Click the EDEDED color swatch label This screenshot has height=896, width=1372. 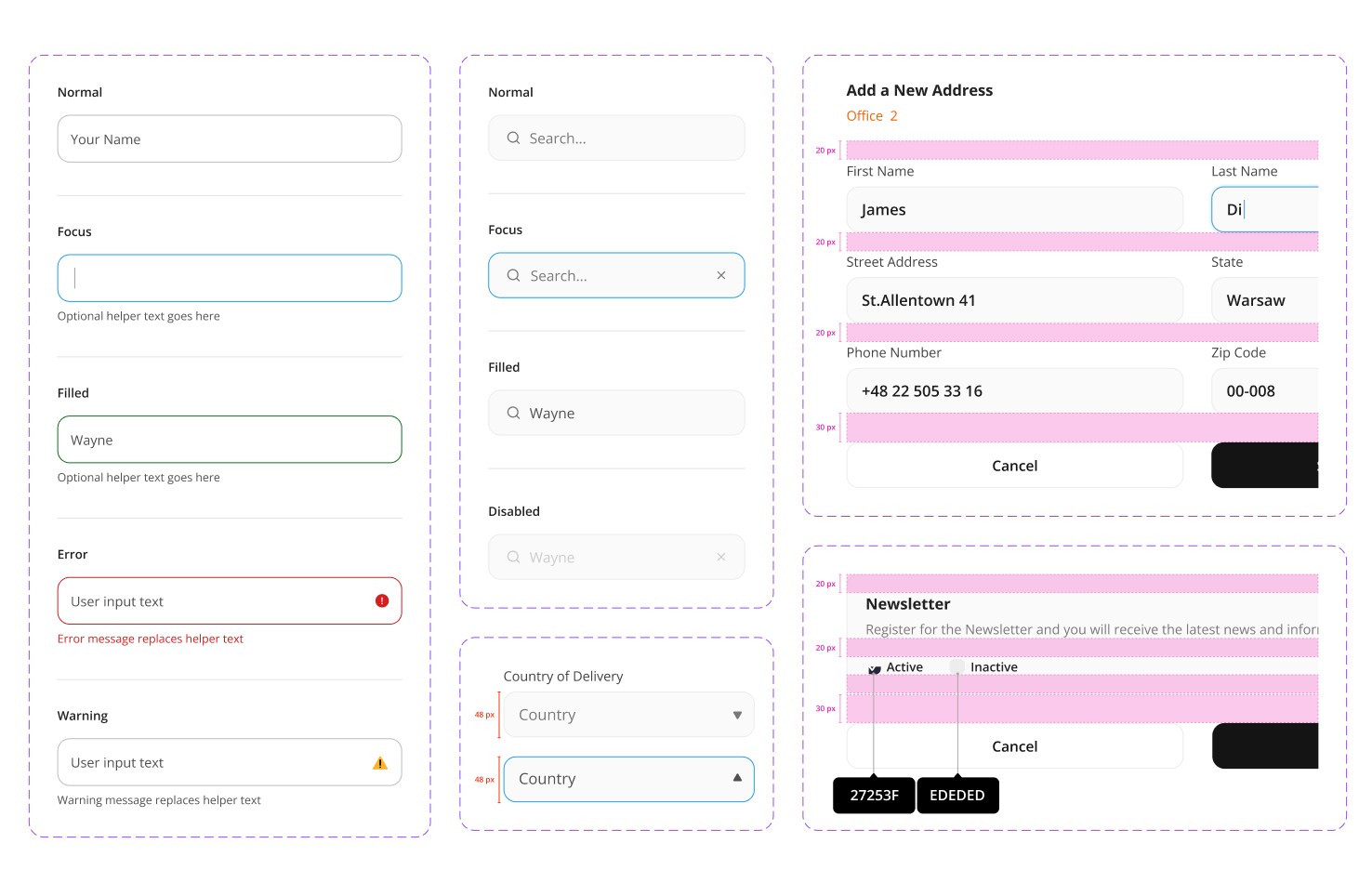tap(957, 795)
